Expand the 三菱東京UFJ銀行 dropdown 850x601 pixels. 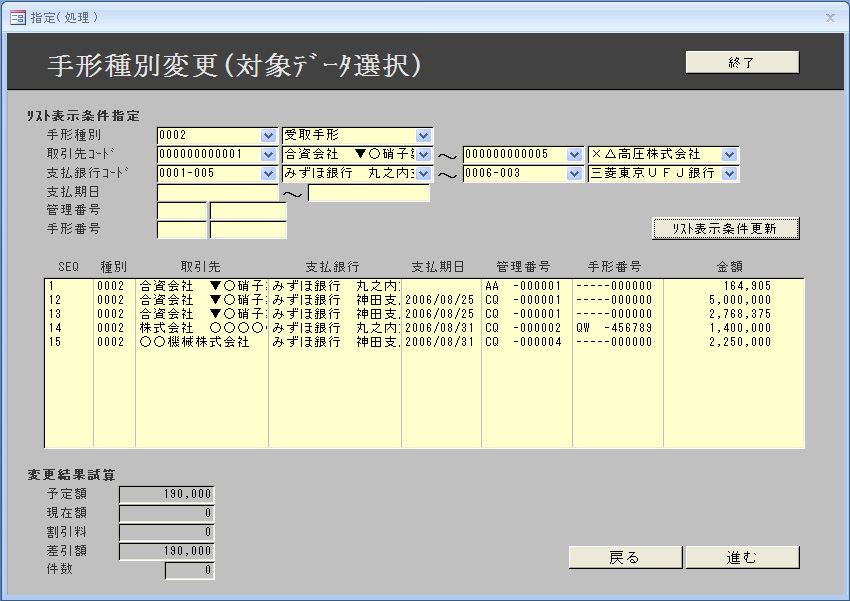729,174
